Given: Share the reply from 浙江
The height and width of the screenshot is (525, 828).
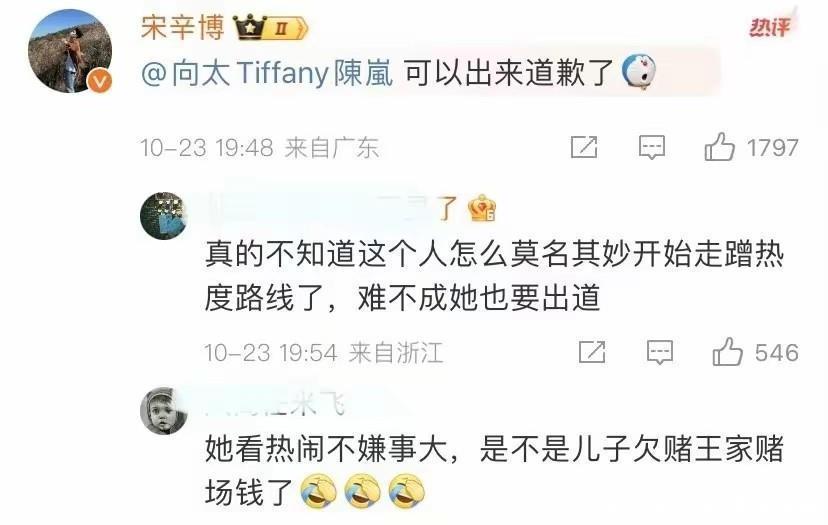Looking at the screenshot, I should pyautogui.click(x=592, y=352).
